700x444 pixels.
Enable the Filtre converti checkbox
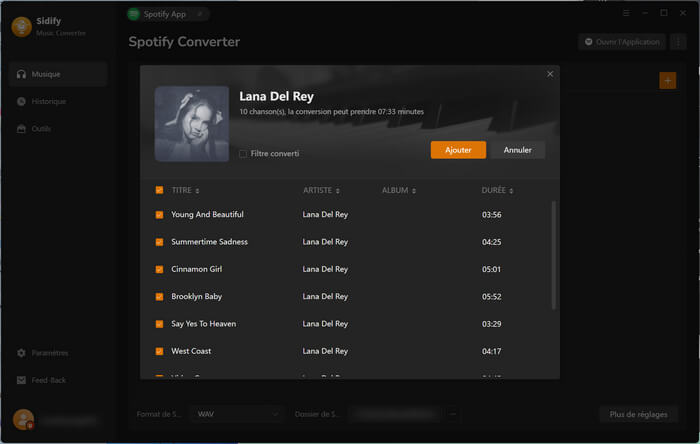coord(243,154)
